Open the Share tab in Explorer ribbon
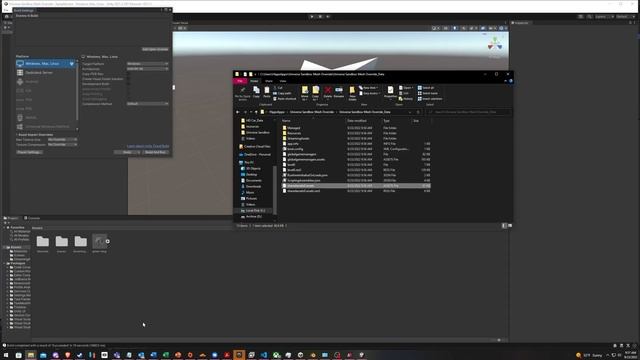 point(269,81)
